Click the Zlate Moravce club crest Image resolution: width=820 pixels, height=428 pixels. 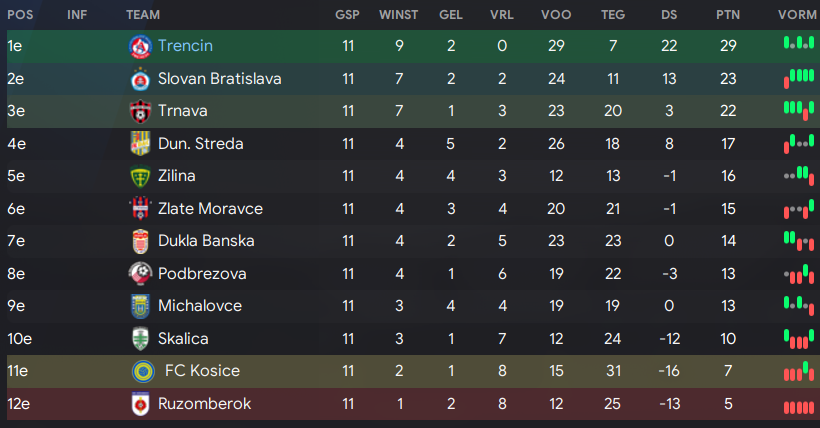[140, 208]
